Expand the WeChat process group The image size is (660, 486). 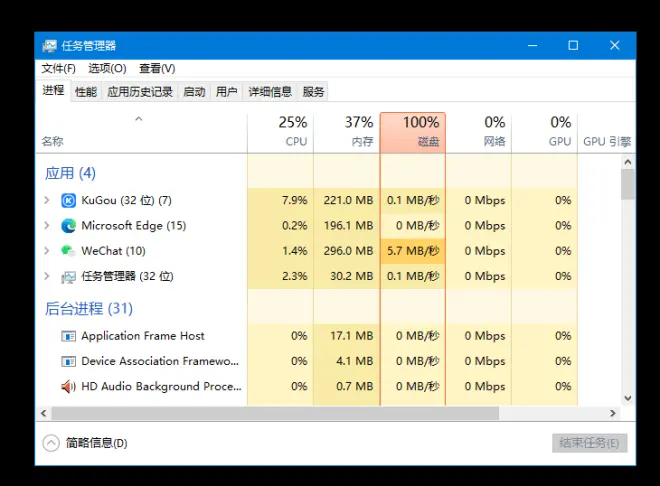click(46, 251)
